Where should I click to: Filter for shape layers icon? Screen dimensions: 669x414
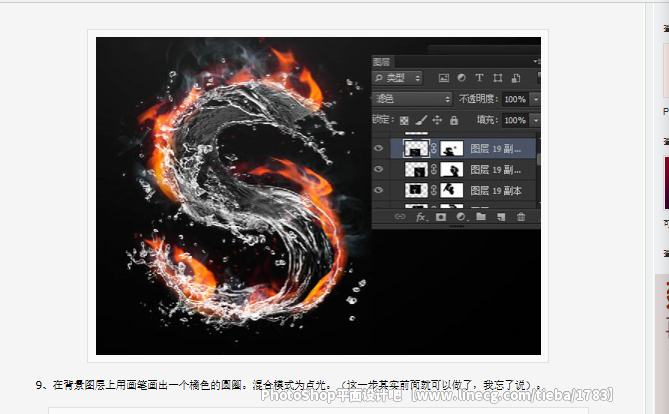(x=497, y=78)
